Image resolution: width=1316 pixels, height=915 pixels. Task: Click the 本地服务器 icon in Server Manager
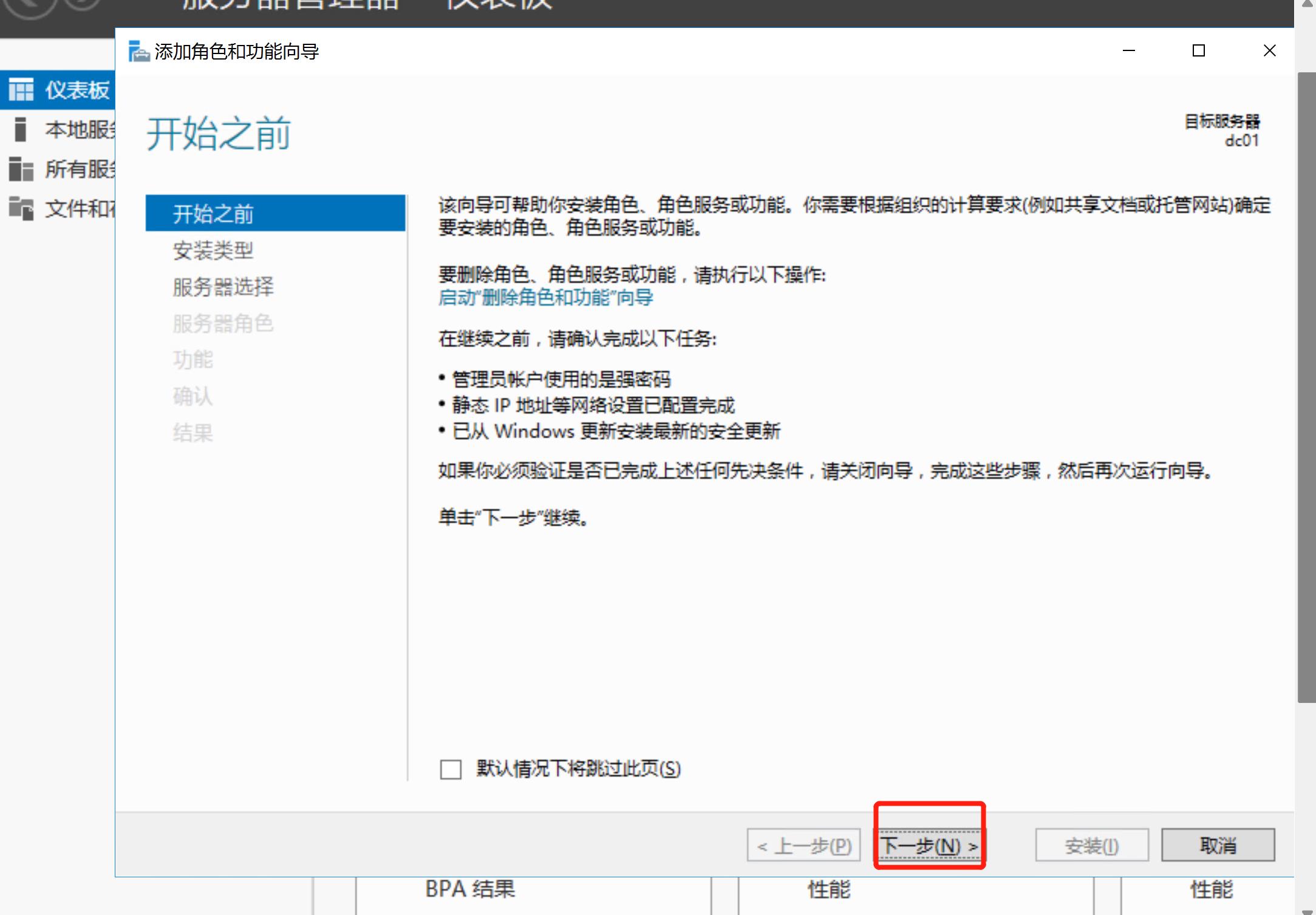coord(20,129)
